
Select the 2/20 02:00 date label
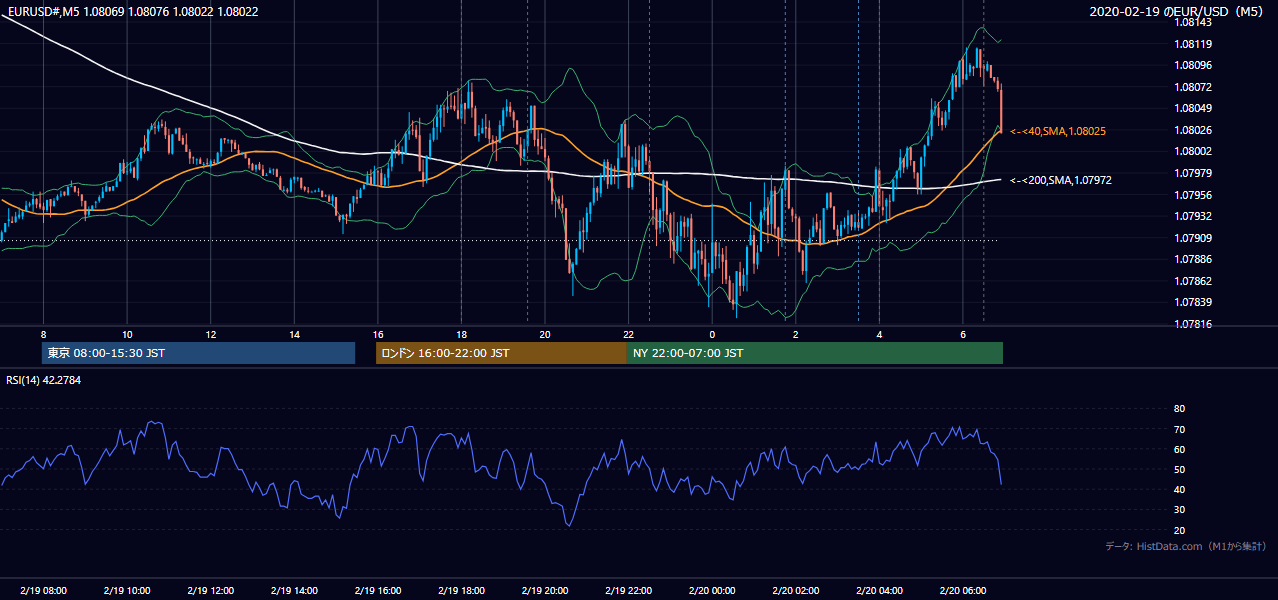click(x=795, y=591)
